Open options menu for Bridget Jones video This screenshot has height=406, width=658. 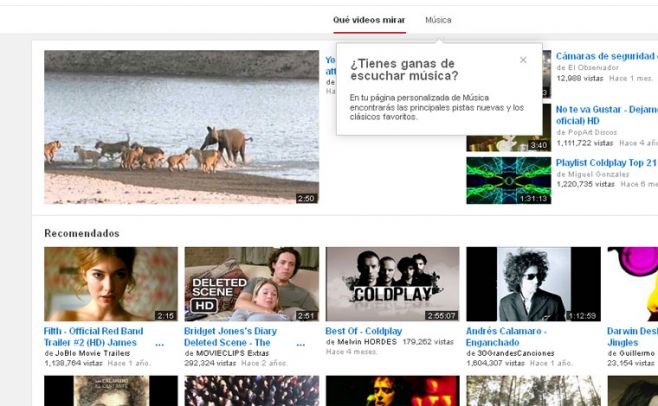pyautogui.click(x=300, y=344)
